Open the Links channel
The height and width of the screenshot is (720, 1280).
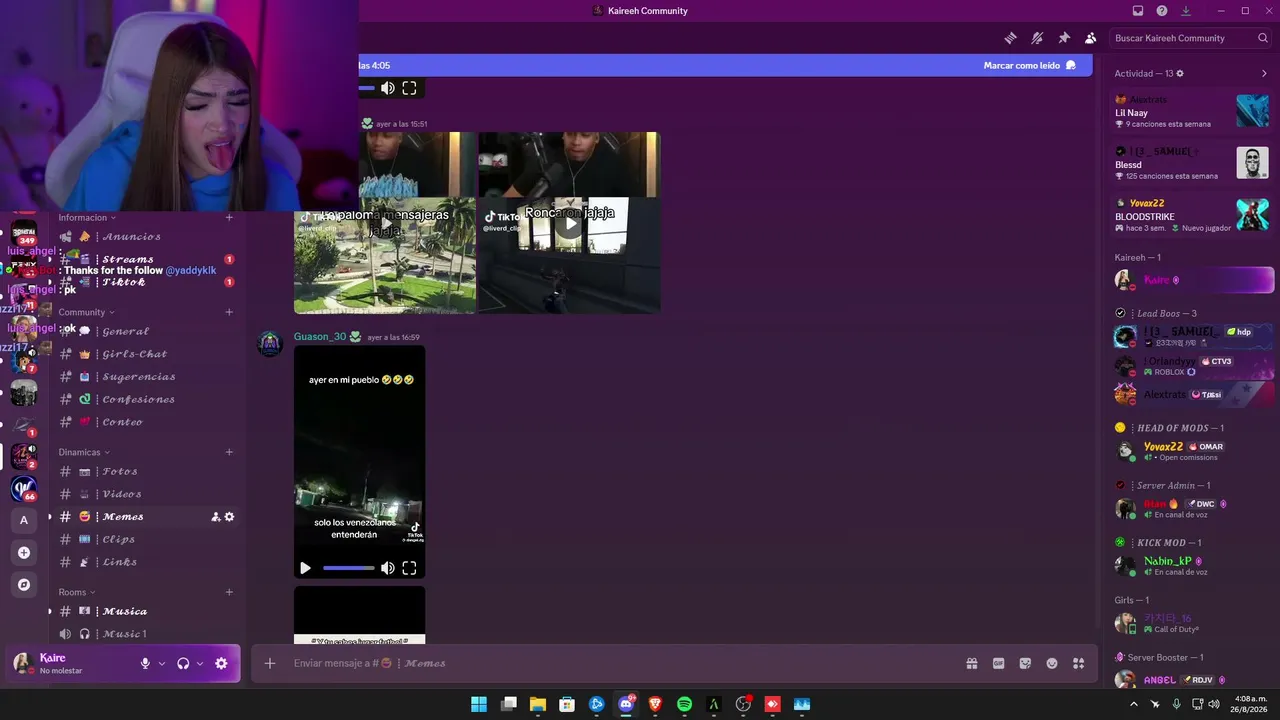point(146,562)
